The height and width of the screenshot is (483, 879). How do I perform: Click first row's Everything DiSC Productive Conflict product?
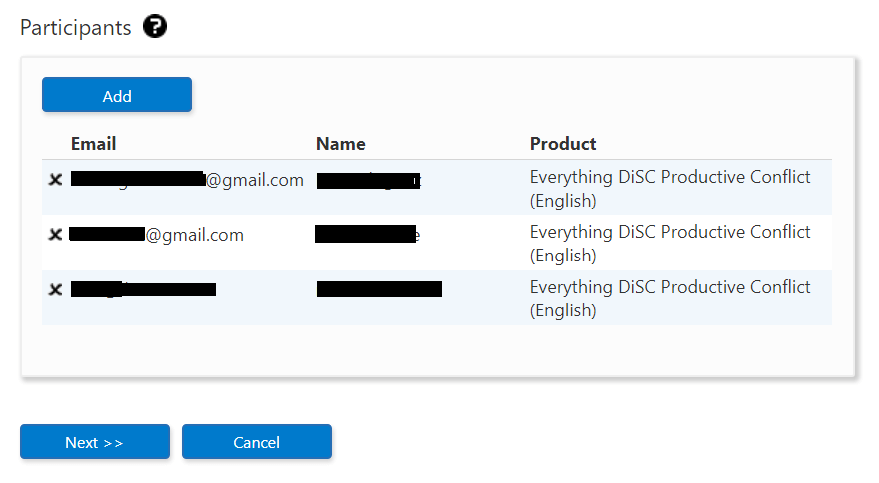[x=670, y=188]
